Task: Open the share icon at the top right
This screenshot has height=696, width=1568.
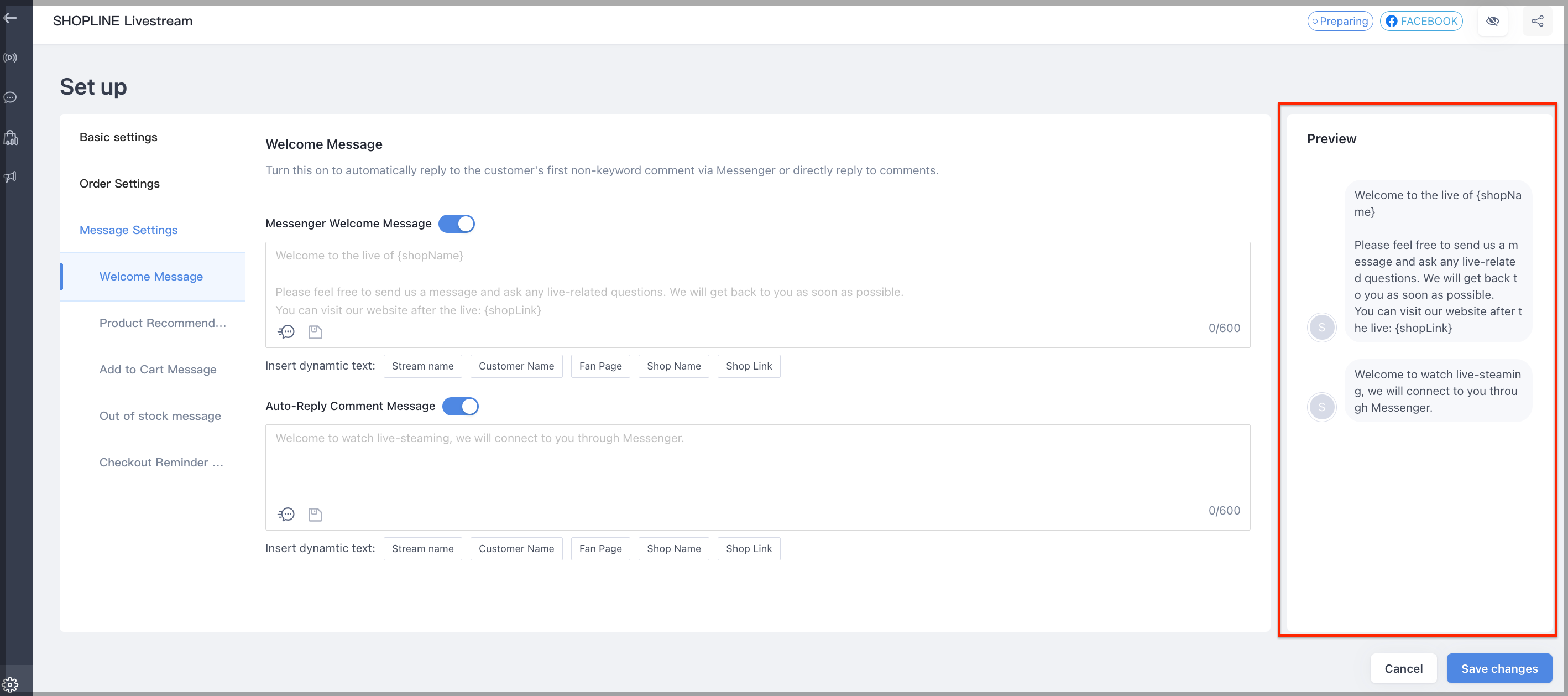Action: tap(1538, 20)
